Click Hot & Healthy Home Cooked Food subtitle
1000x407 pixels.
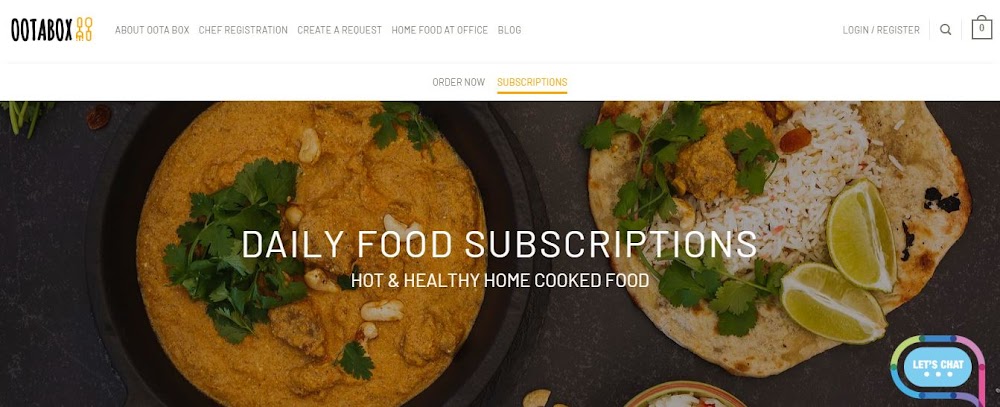tap(500, 280)
